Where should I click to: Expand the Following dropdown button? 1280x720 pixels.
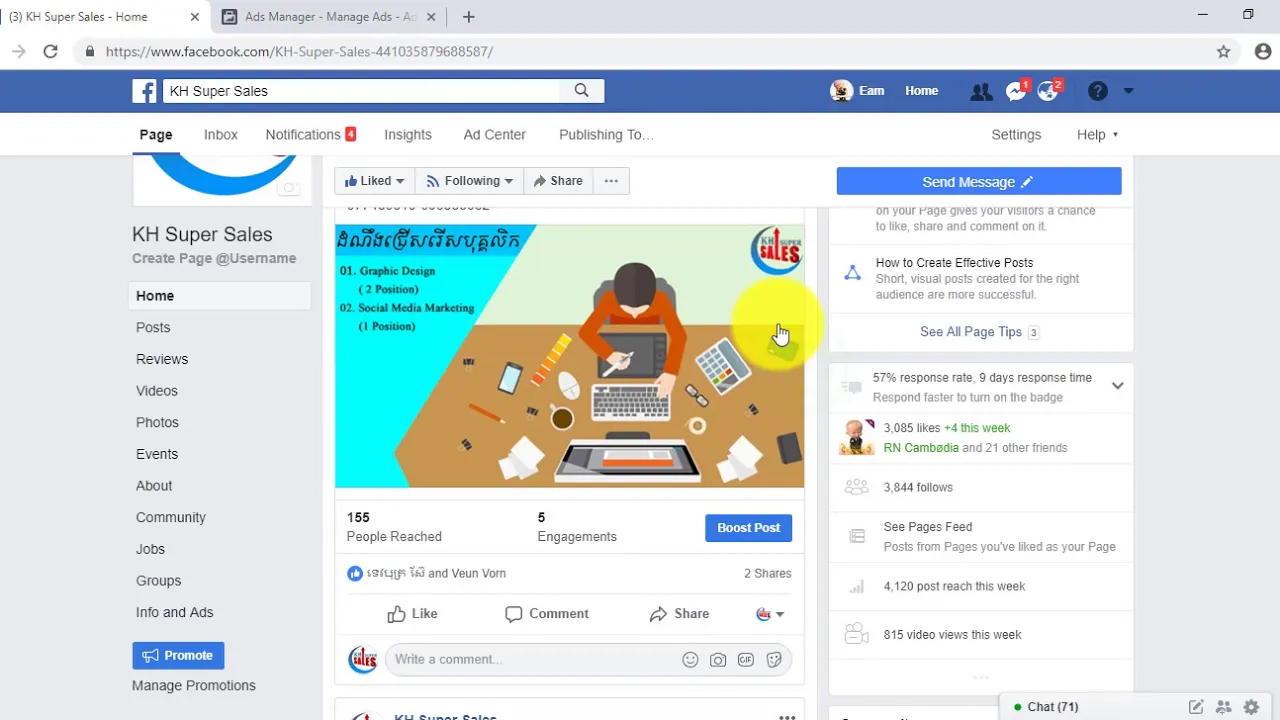[469, 181]
